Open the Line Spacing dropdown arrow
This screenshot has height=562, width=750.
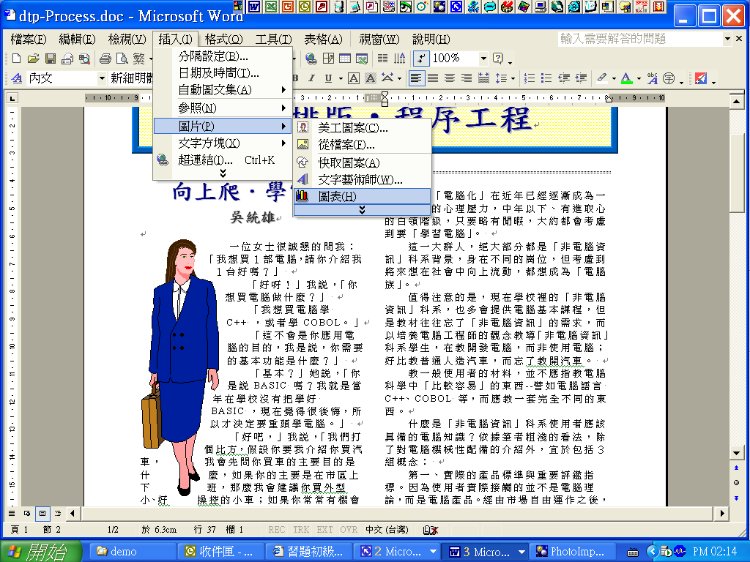click(513, 78)
